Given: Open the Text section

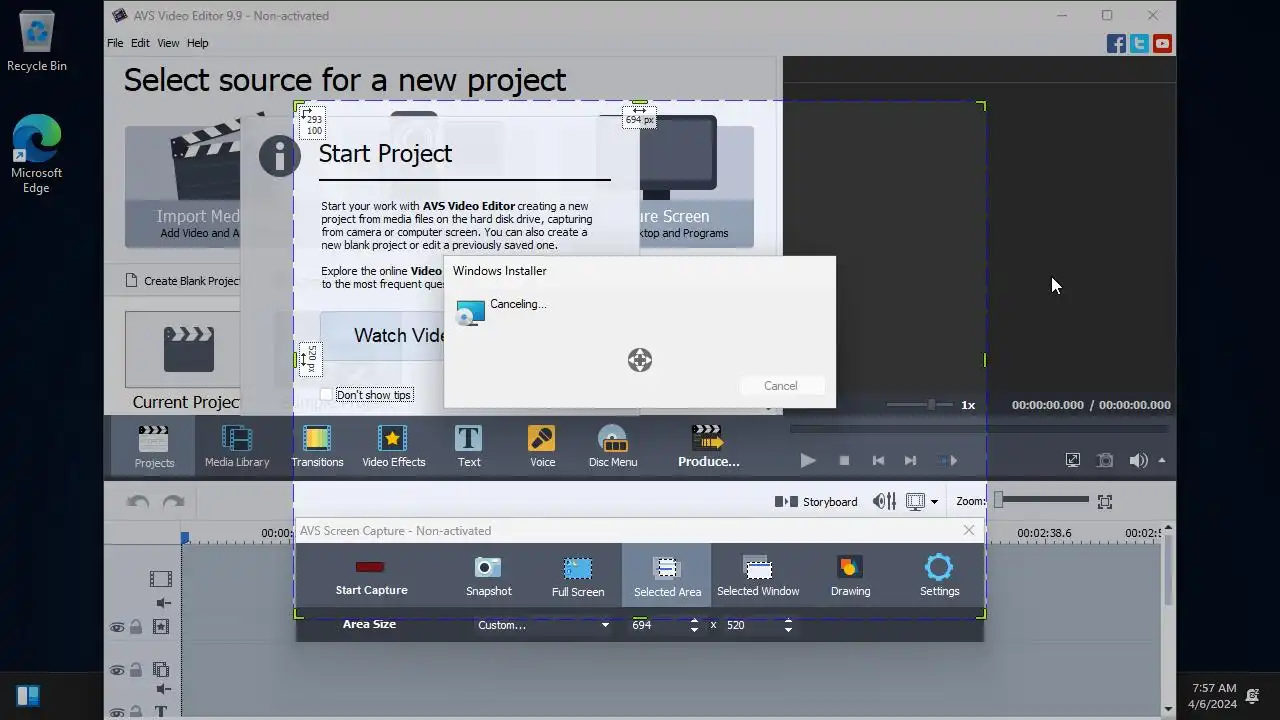Looking at the screenshot, I should [x=469, y=446].
